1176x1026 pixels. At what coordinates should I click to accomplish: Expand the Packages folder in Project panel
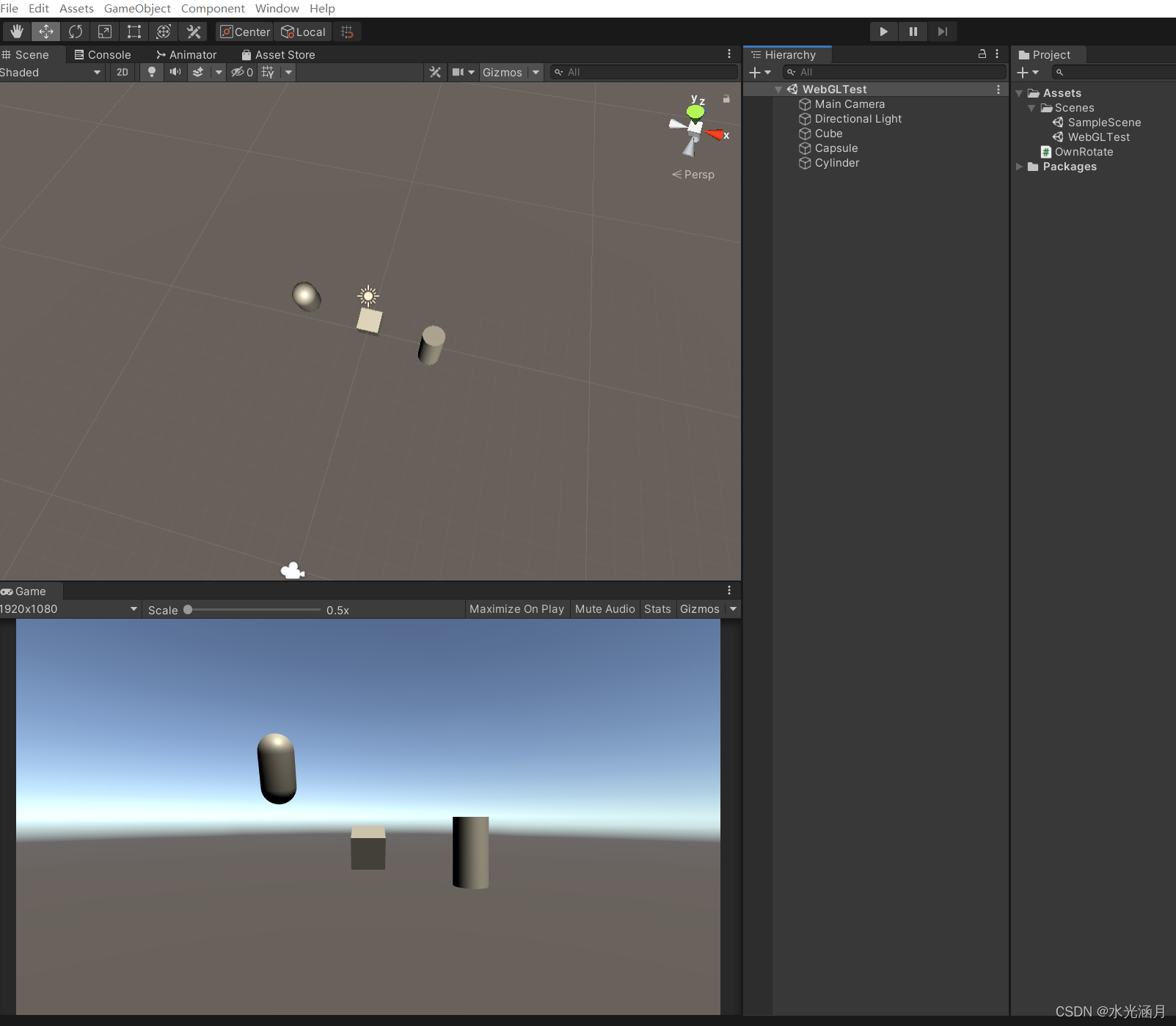1020,167
